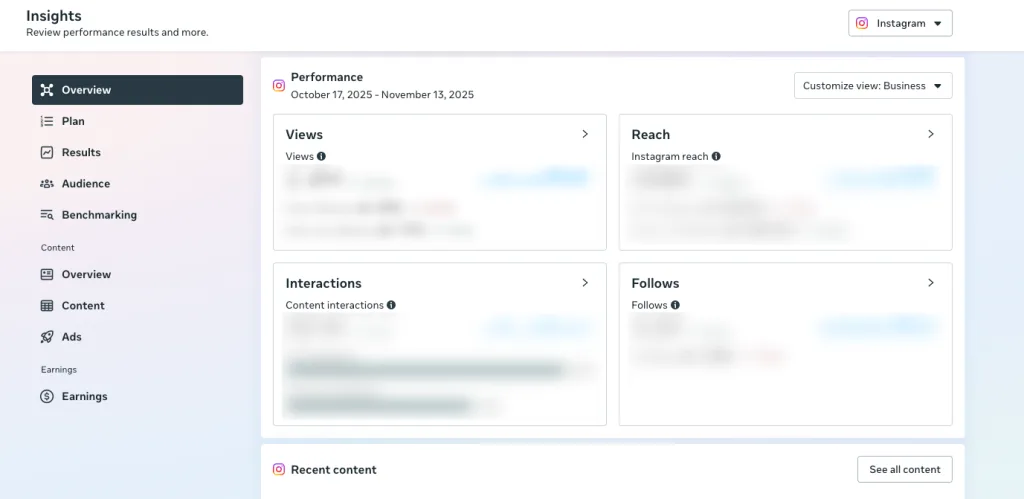The width and height of the screenshot is (1024, 499).
Task: Click the See all content button
Action: coord(904,470)
